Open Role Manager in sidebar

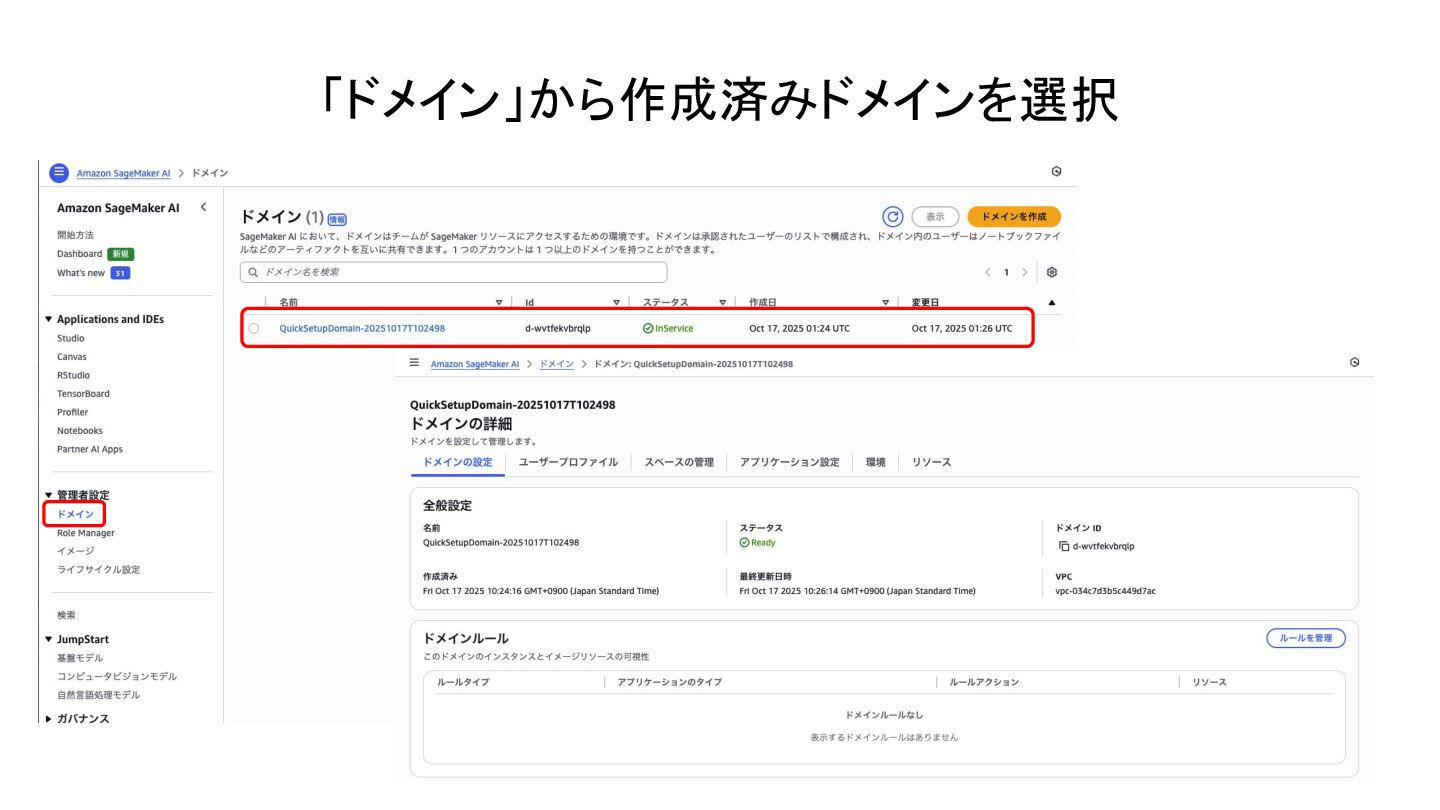(x=86, y=533)
